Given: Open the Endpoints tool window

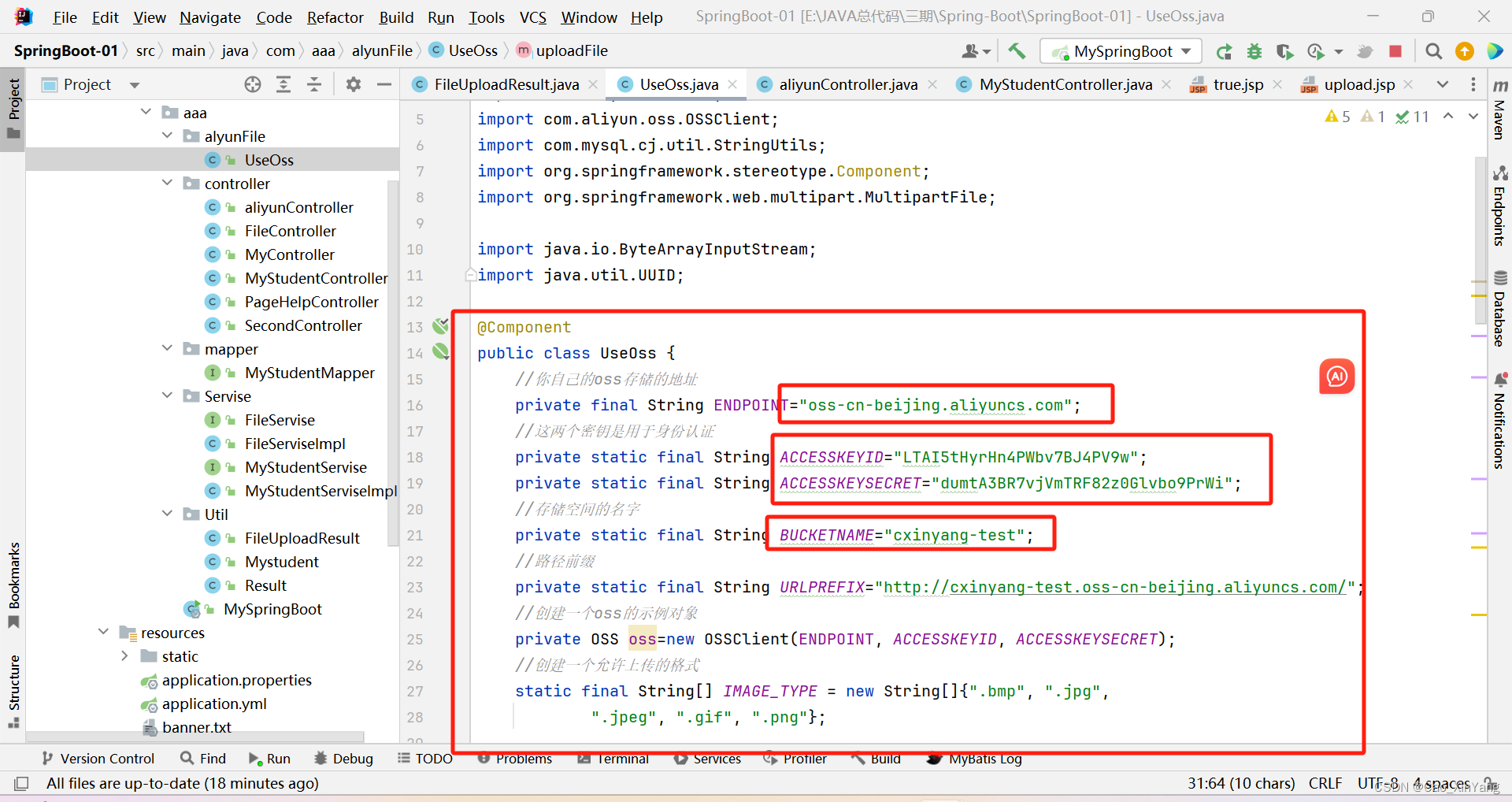Looking at the screenshot, I should click(x=1500, y=206).
